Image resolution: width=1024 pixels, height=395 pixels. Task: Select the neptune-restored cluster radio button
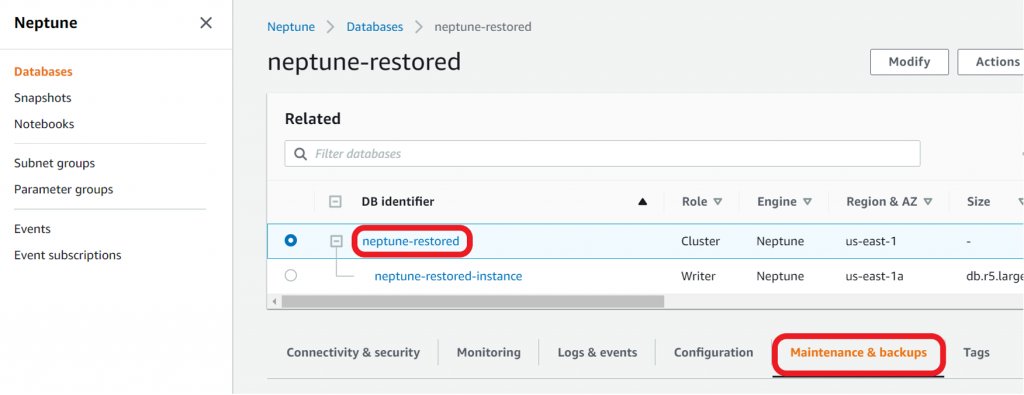(291, 241)
